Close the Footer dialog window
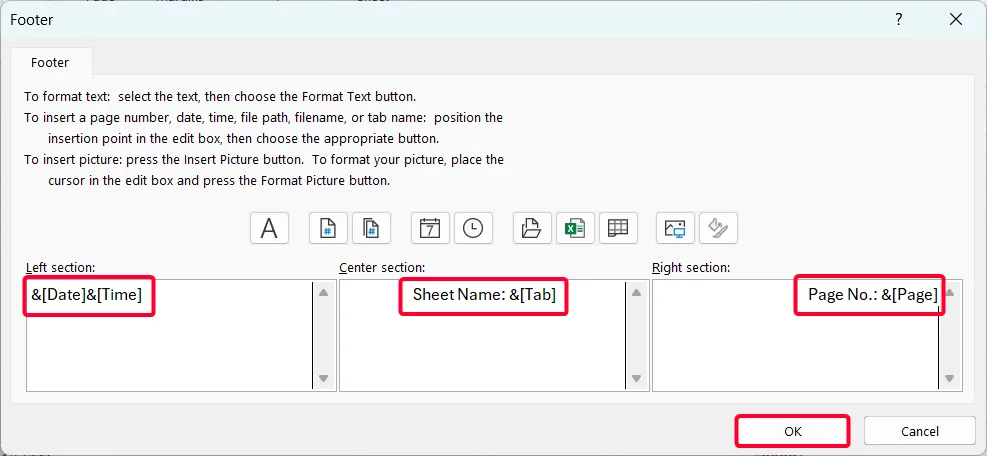 pos(956,20)
